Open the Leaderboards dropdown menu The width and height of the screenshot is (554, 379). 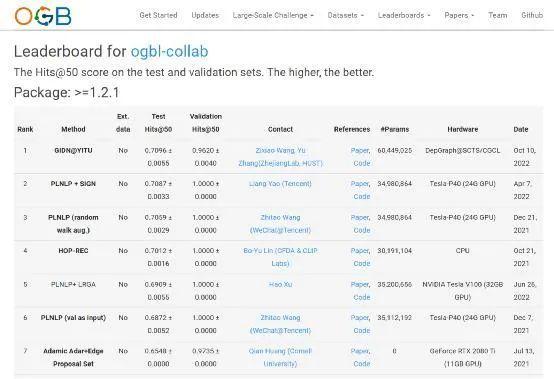(404, 16)
